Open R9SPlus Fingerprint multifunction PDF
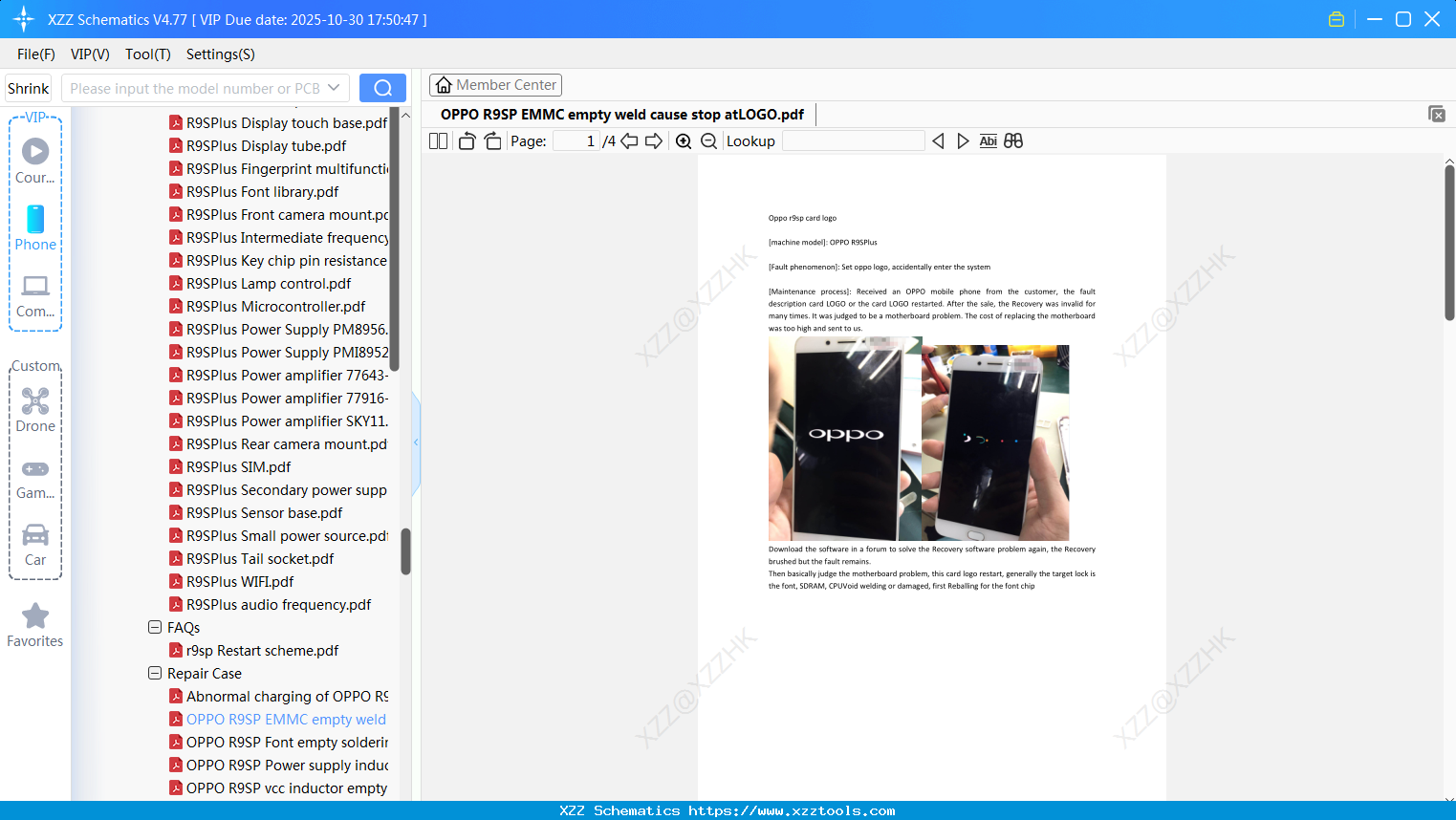This screenshot has height=820, width=1456. point(287,168)
